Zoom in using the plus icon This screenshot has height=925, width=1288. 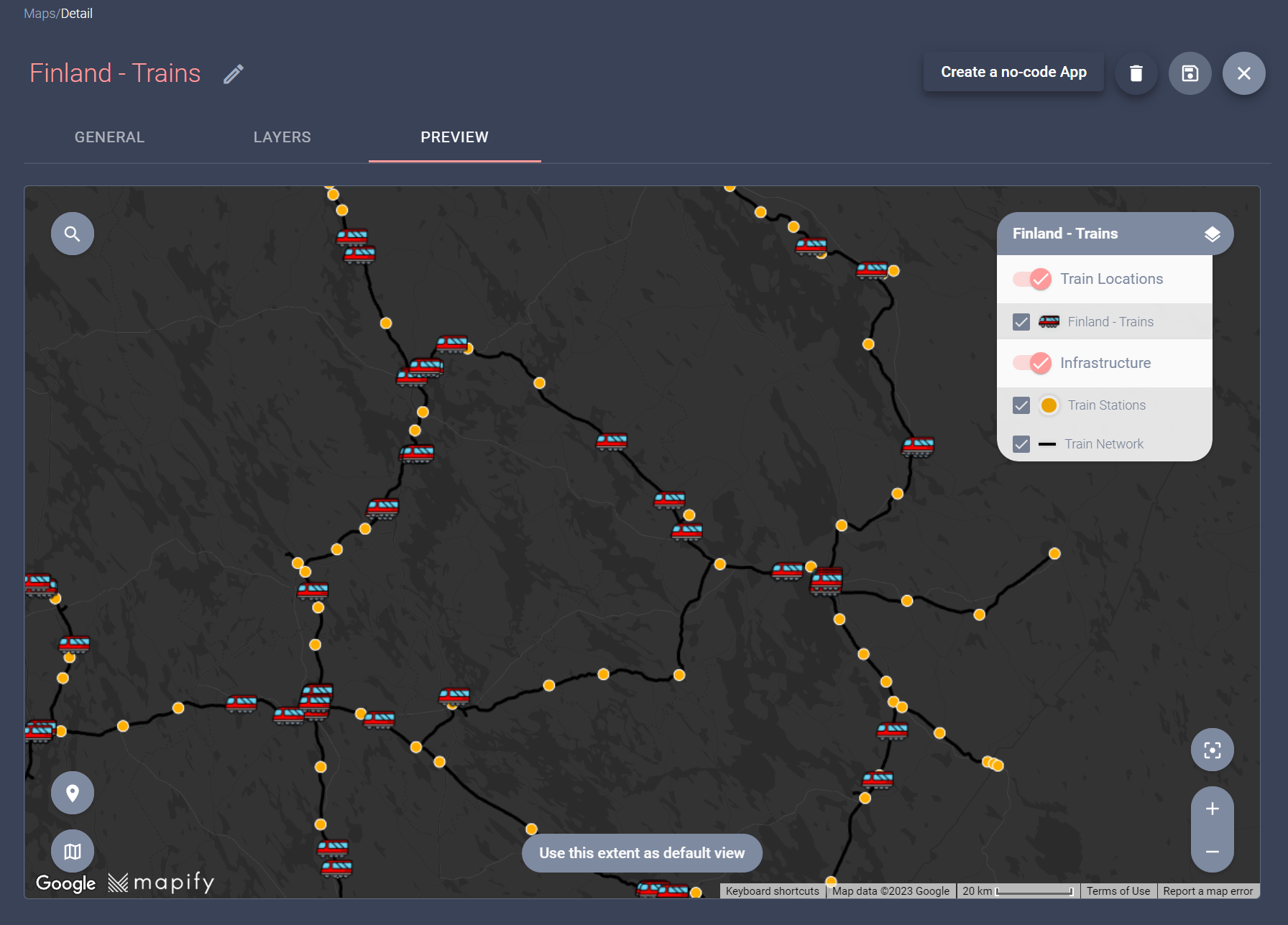click(1212, 808)
